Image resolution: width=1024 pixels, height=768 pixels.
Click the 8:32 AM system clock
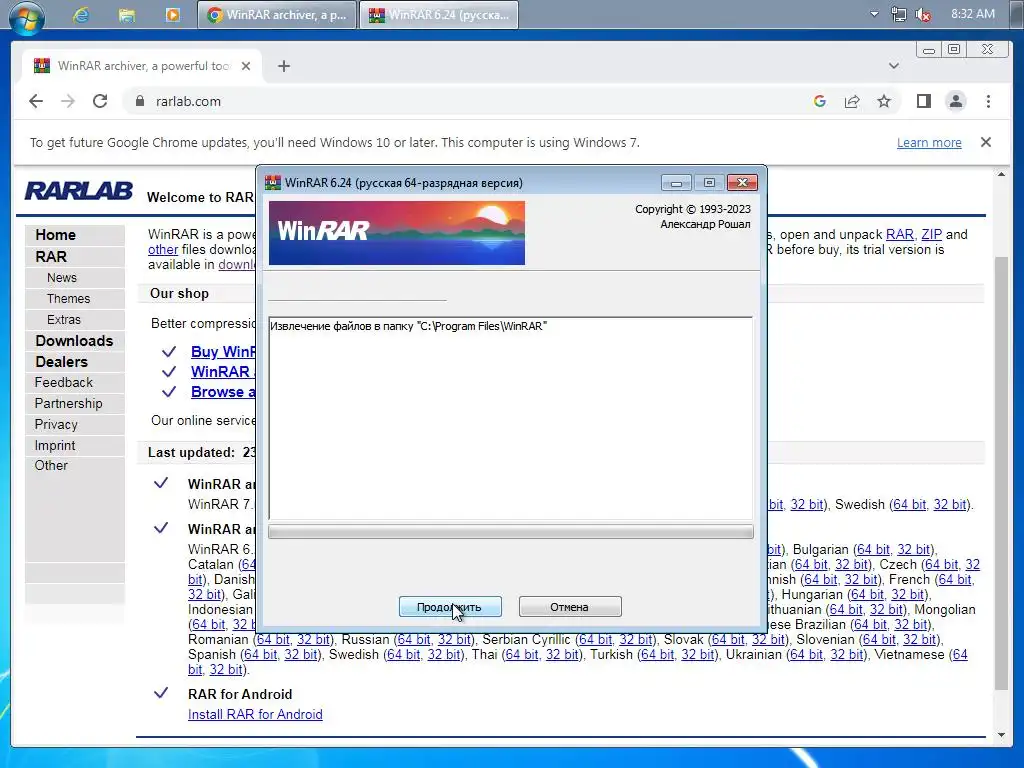coord(973,14)
